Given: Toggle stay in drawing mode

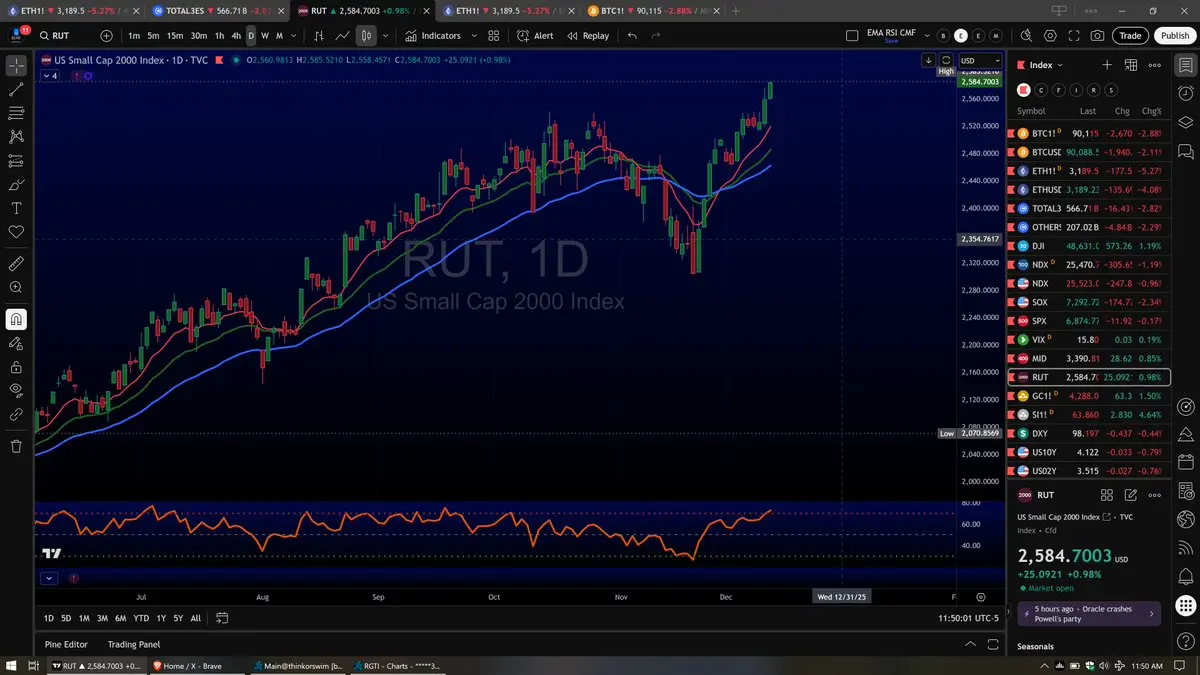Looking at the screenshot, I should pos(16,343).
